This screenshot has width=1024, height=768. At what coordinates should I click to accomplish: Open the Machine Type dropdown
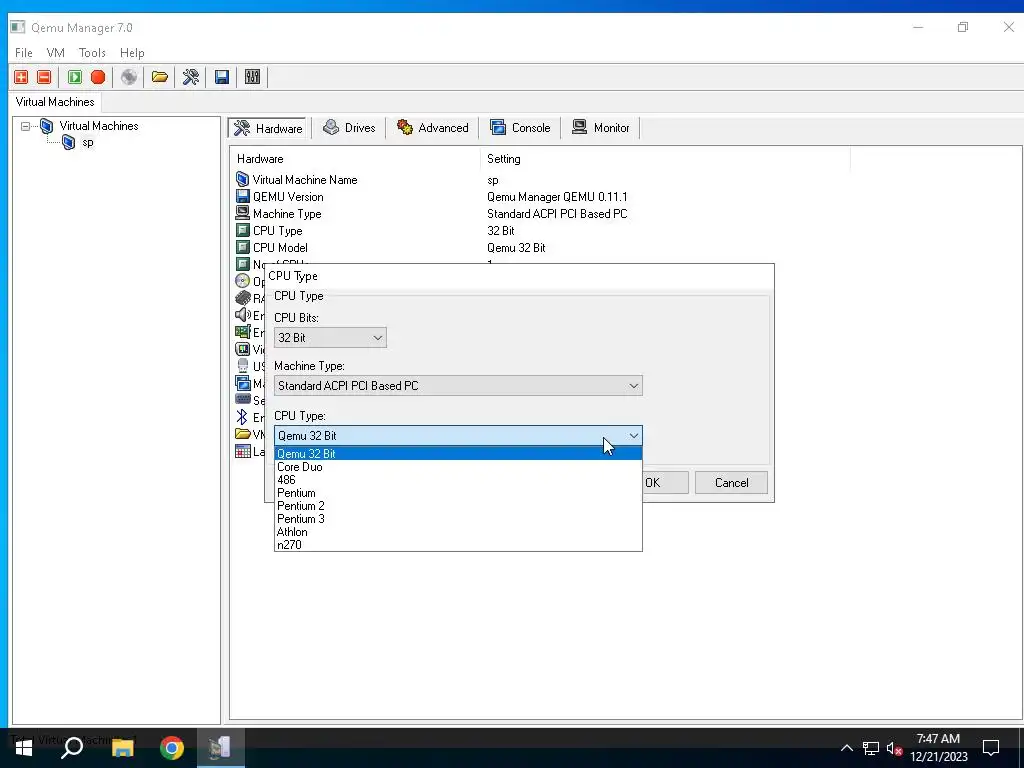pos(458,386)
